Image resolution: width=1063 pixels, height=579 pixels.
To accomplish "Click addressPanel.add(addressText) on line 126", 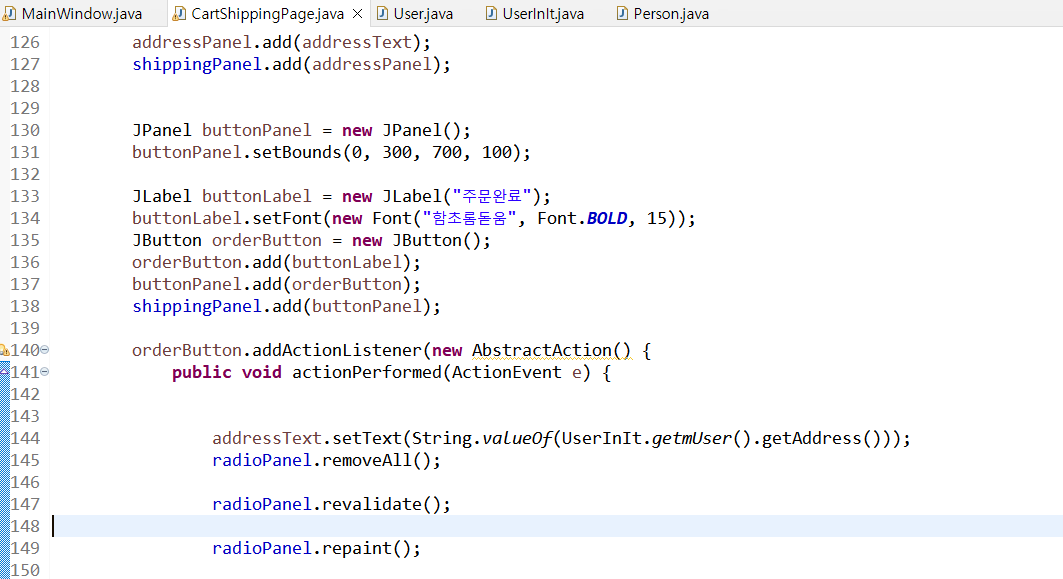I will 281,42.
